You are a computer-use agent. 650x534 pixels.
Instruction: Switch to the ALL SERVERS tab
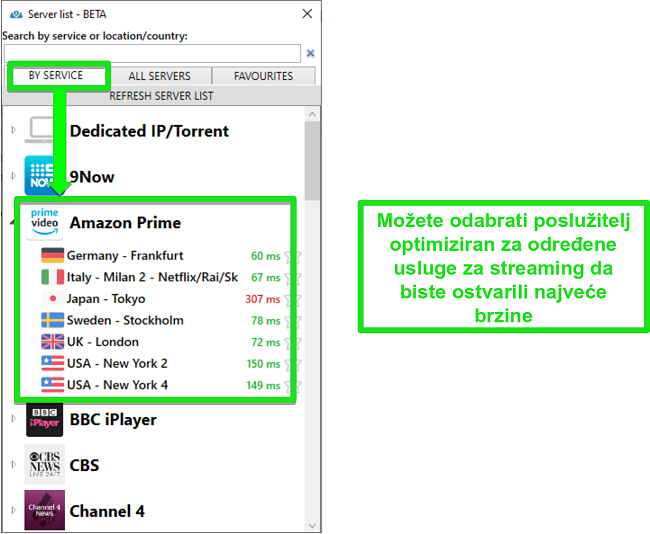[160, 76]
